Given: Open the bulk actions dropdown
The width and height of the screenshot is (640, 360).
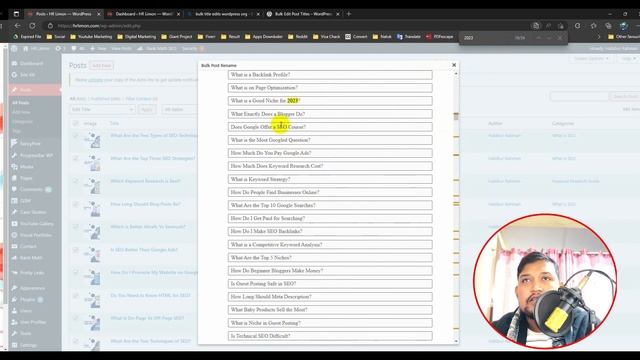Looking at the screenshot, I should tap(102, 109).
